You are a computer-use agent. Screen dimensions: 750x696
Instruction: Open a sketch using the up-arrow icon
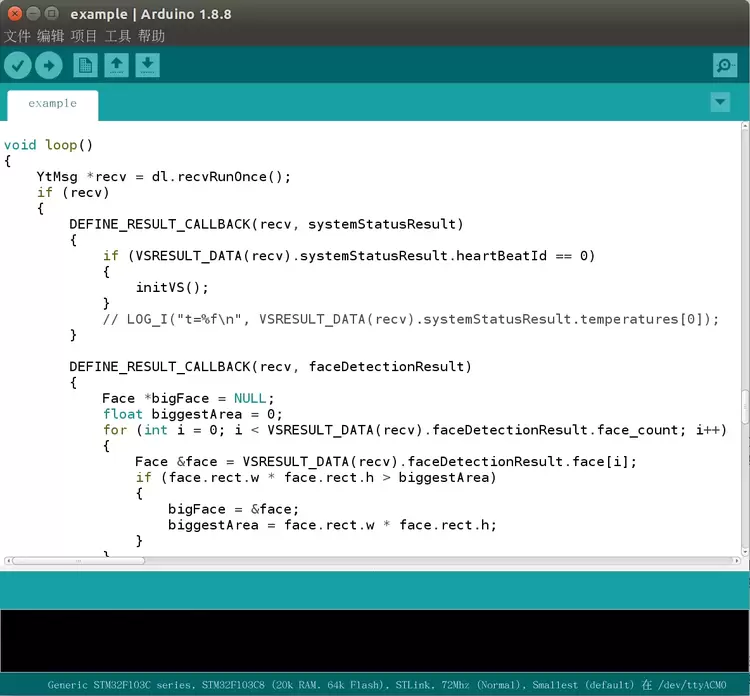[x=117, y=66]
